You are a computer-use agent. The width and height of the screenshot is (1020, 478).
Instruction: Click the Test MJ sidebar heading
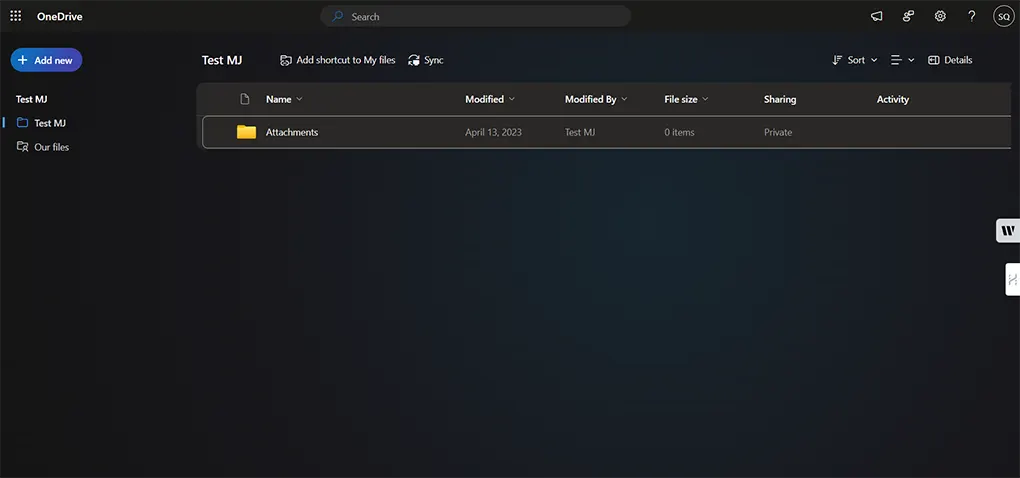[32, 100]
